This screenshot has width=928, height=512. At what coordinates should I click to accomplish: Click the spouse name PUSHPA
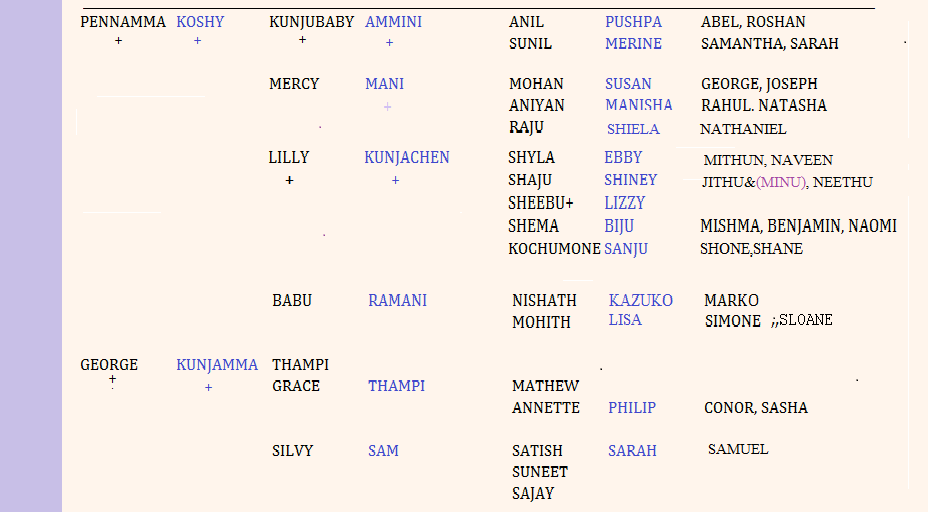[x=633, y=22]
